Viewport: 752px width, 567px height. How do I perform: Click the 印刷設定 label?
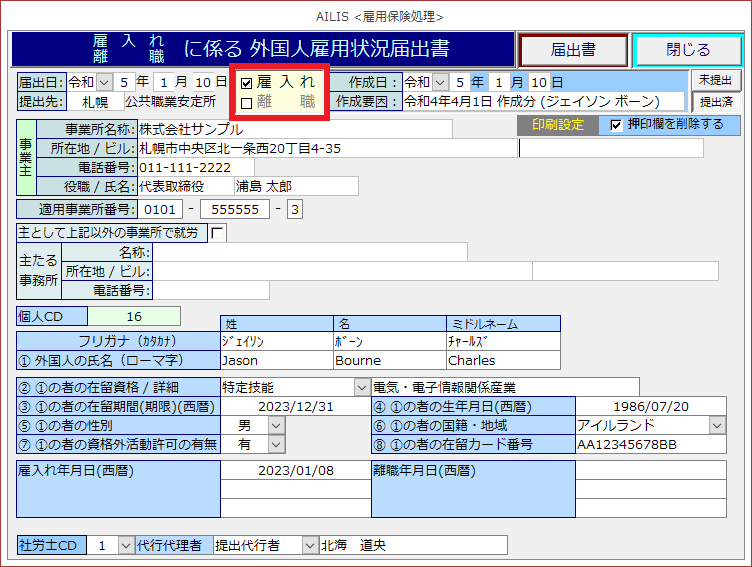coord(558,125)
